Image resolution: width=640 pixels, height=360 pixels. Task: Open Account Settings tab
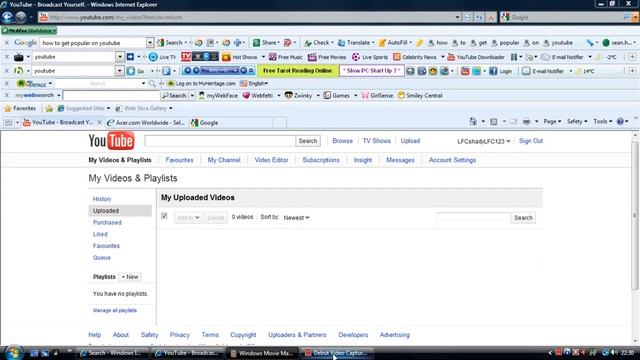click(452, 160)
